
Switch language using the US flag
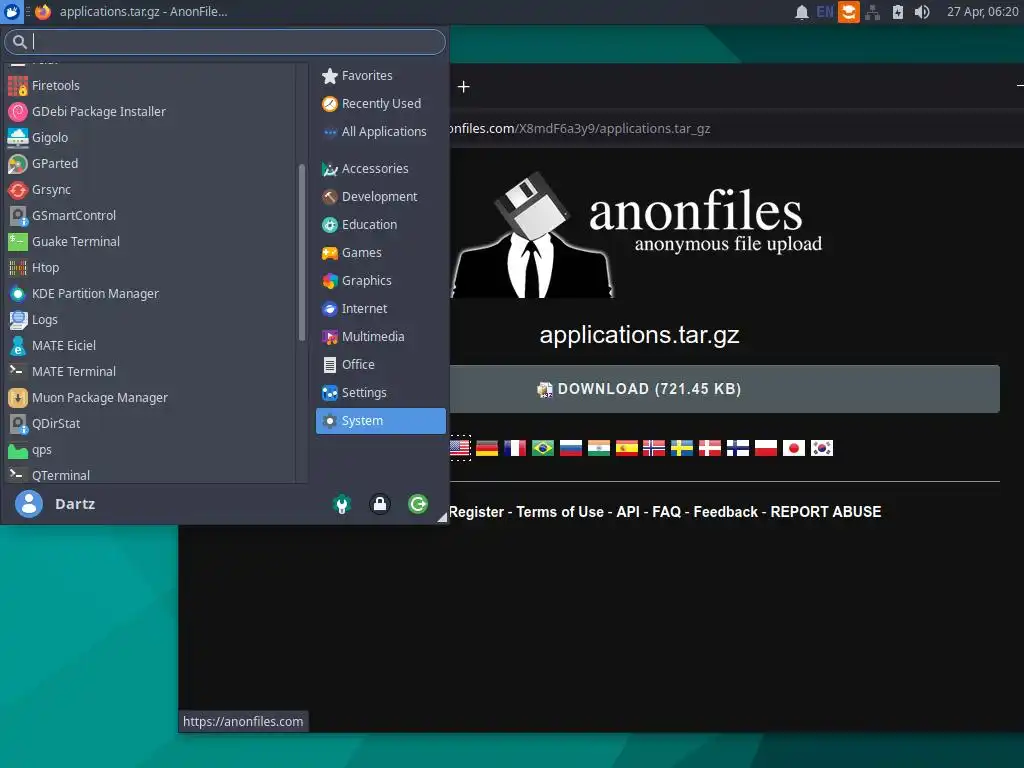pyautogui.click(x=460, y=448)
